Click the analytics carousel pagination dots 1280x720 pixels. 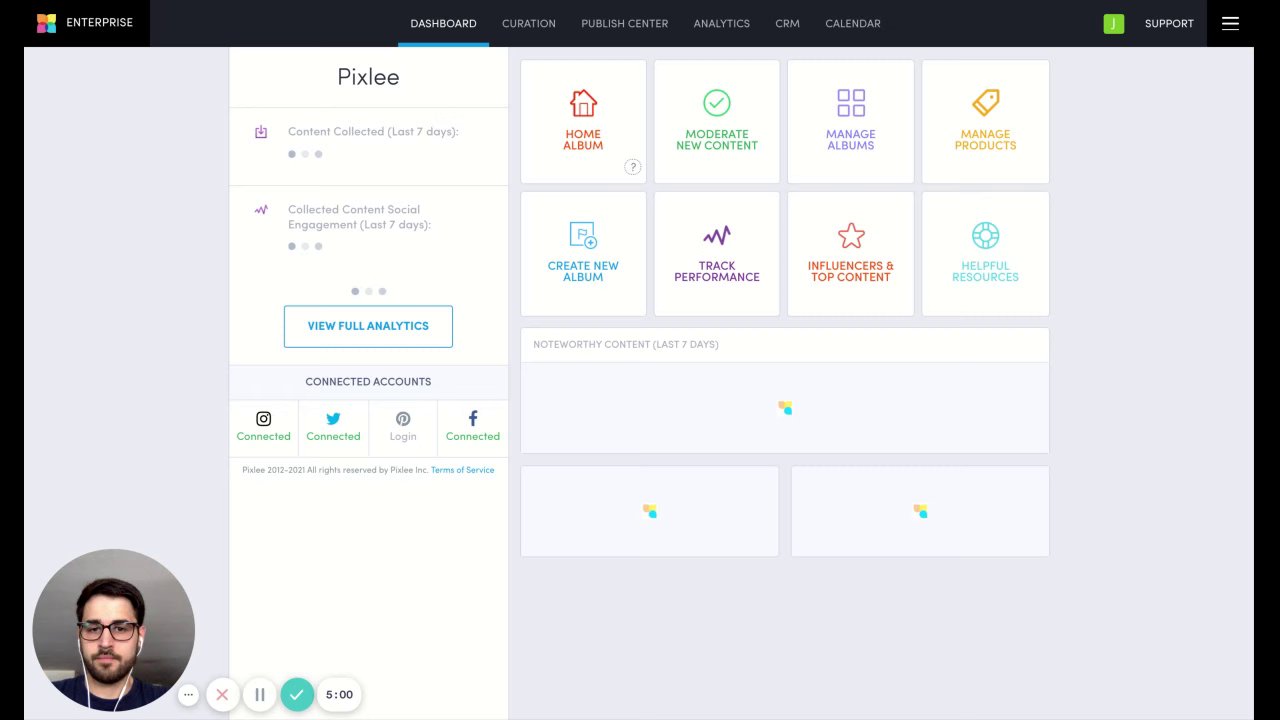tap(368, 291)
